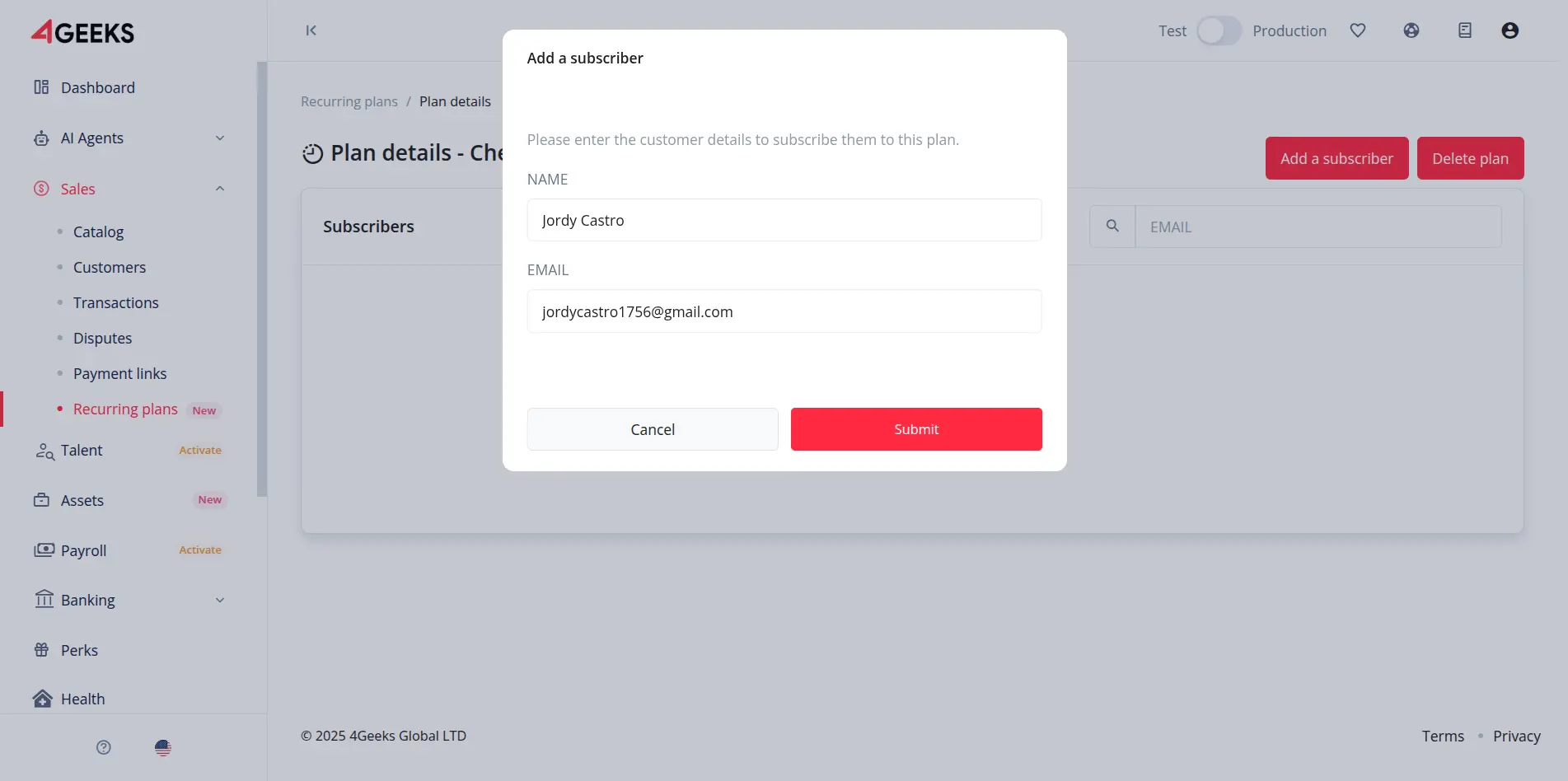Cancel the Add a subscriber dialog

pyautogui.click(x=653, y=429)
